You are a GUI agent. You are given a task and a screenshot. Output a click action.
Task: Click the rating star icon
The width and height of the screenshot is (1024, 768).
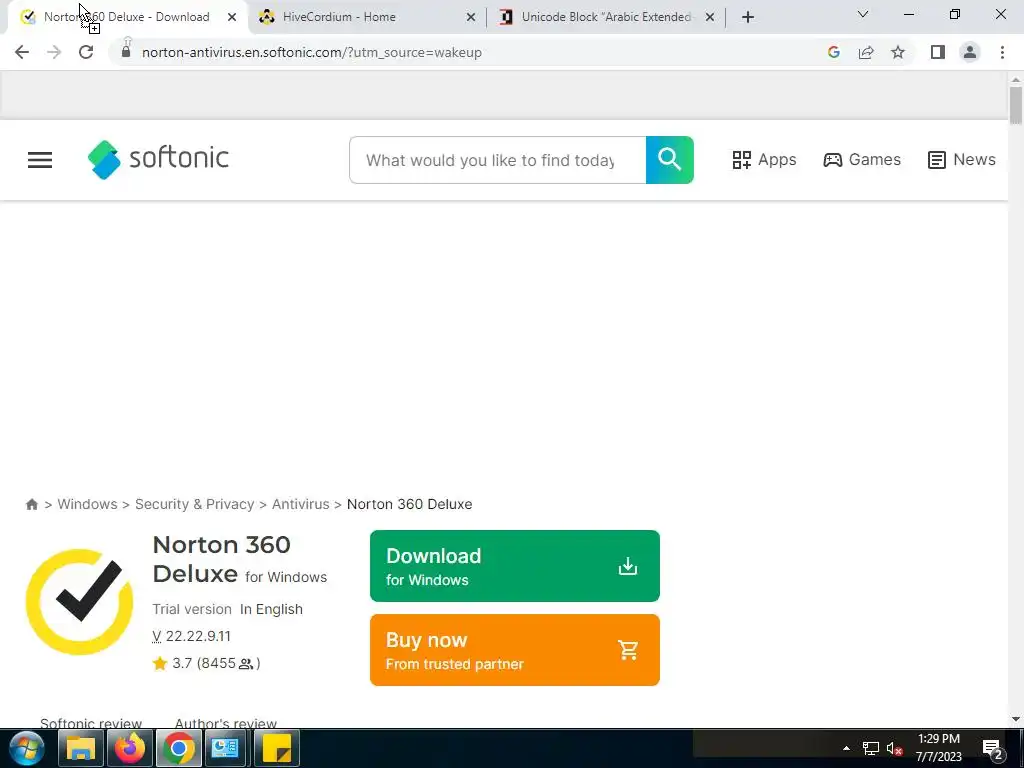[x=160, y=664]
